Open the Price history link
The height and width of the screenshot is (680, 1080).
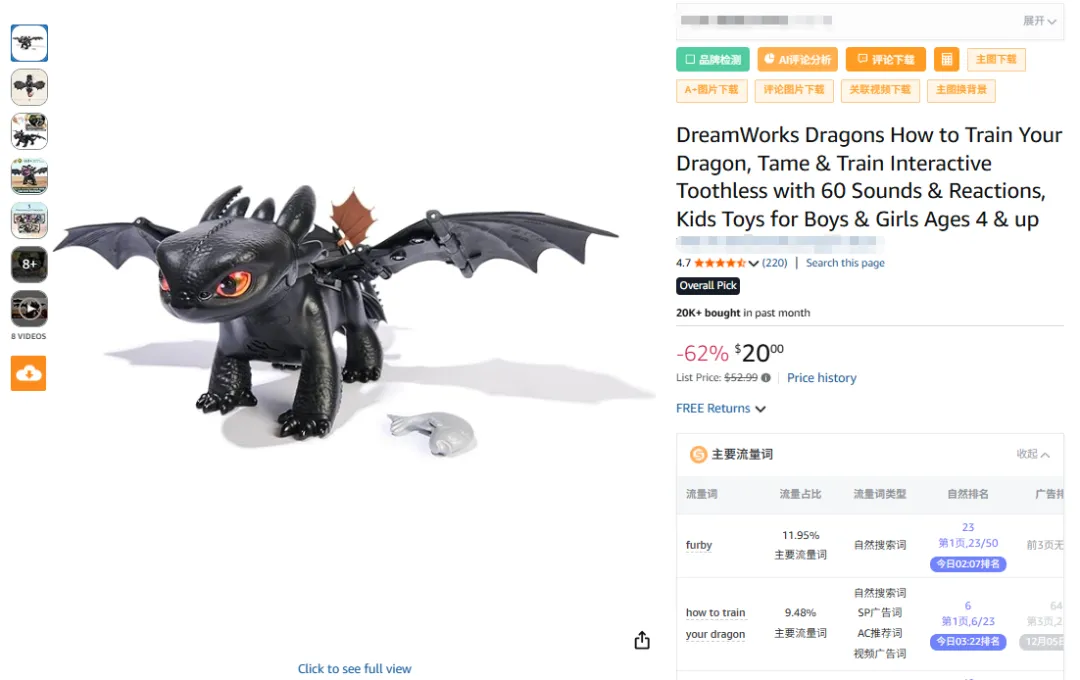click(x=821, y=378)
